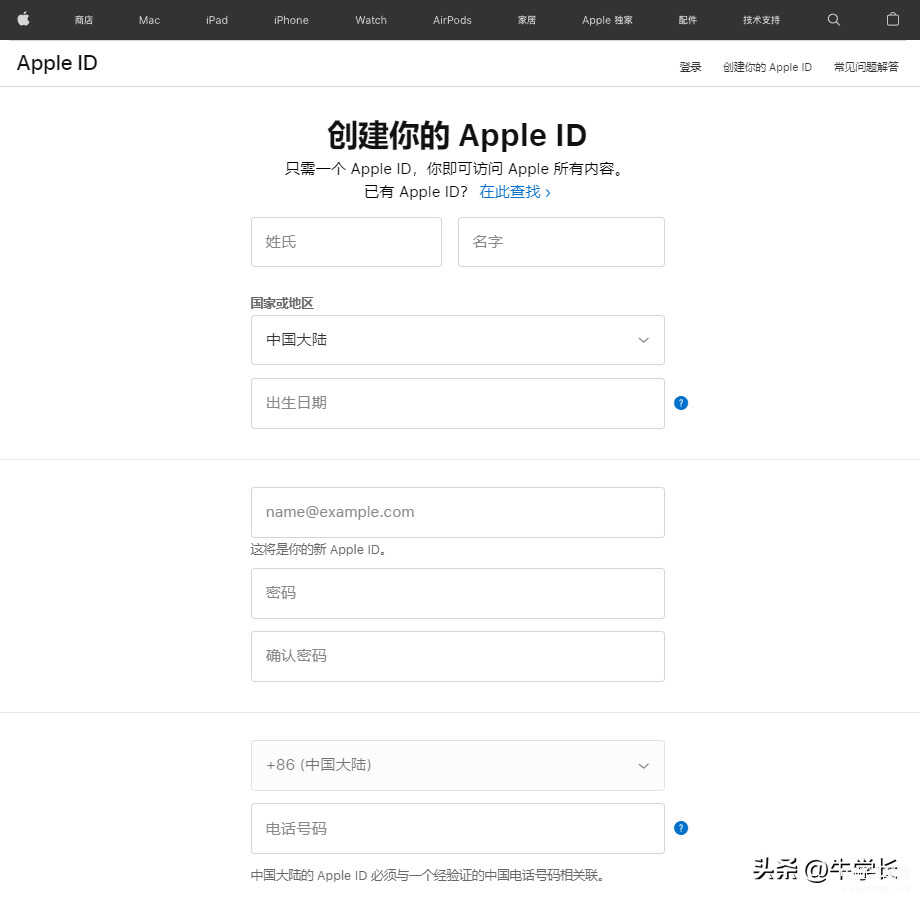Select iPhone in top navigation
The width and height of the screenshot is (920, 902).
click(291, 20)
